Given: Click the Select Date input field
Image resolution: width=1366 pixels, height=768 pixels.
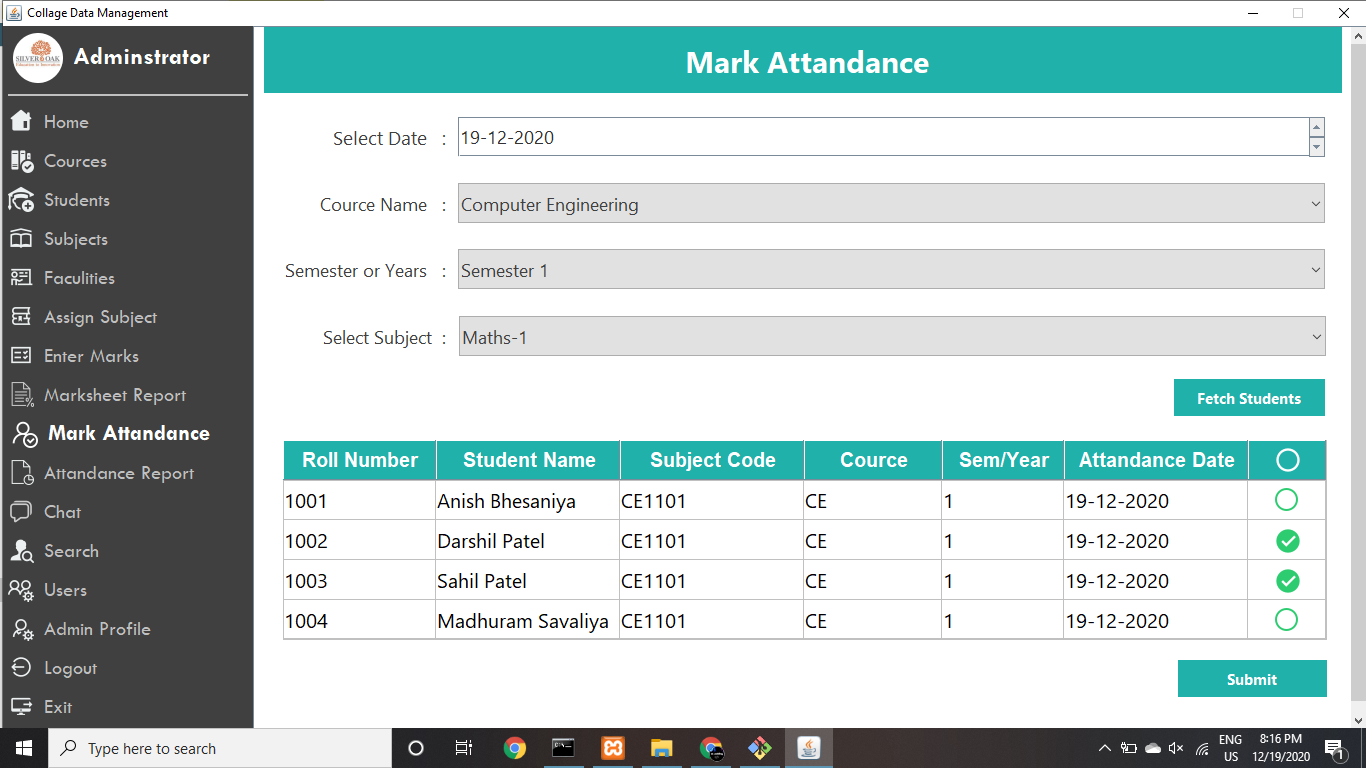Looking at the screenshot, I should 883,137.
